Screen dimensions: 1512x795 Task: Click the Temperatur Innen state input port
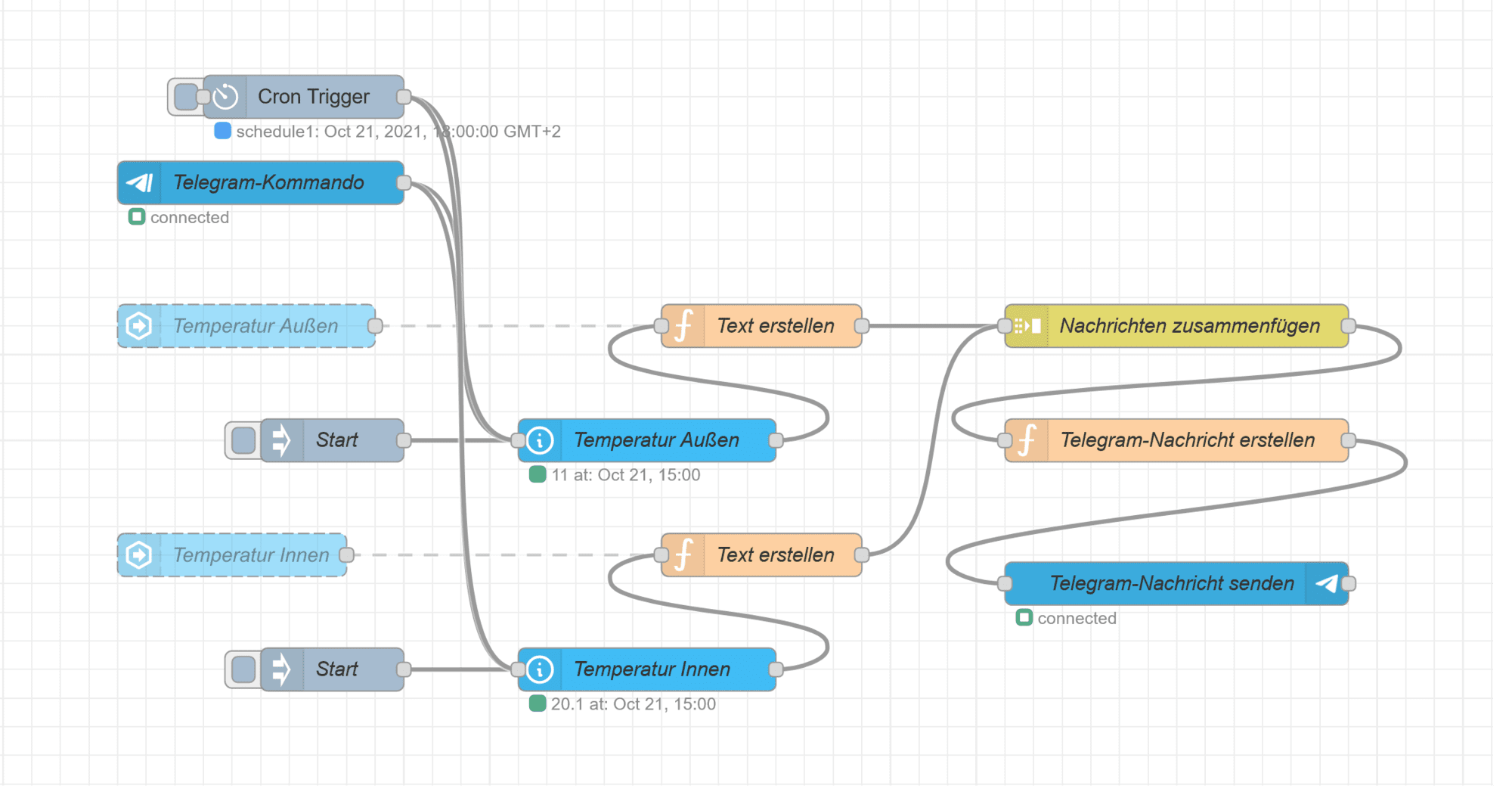coord(518,669)
